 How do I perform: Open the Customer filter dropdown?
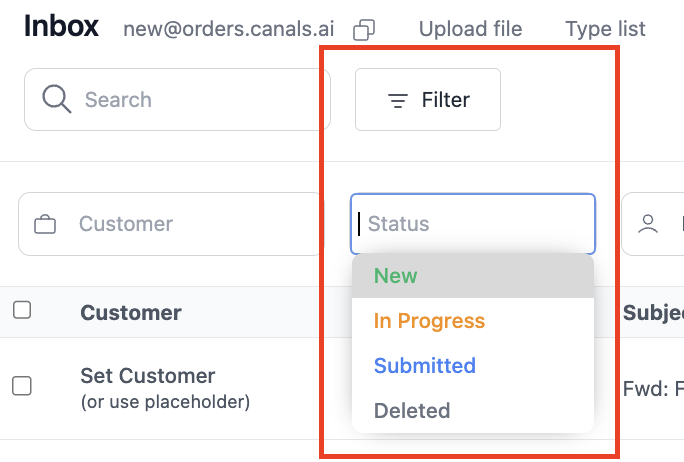[169, 224]
